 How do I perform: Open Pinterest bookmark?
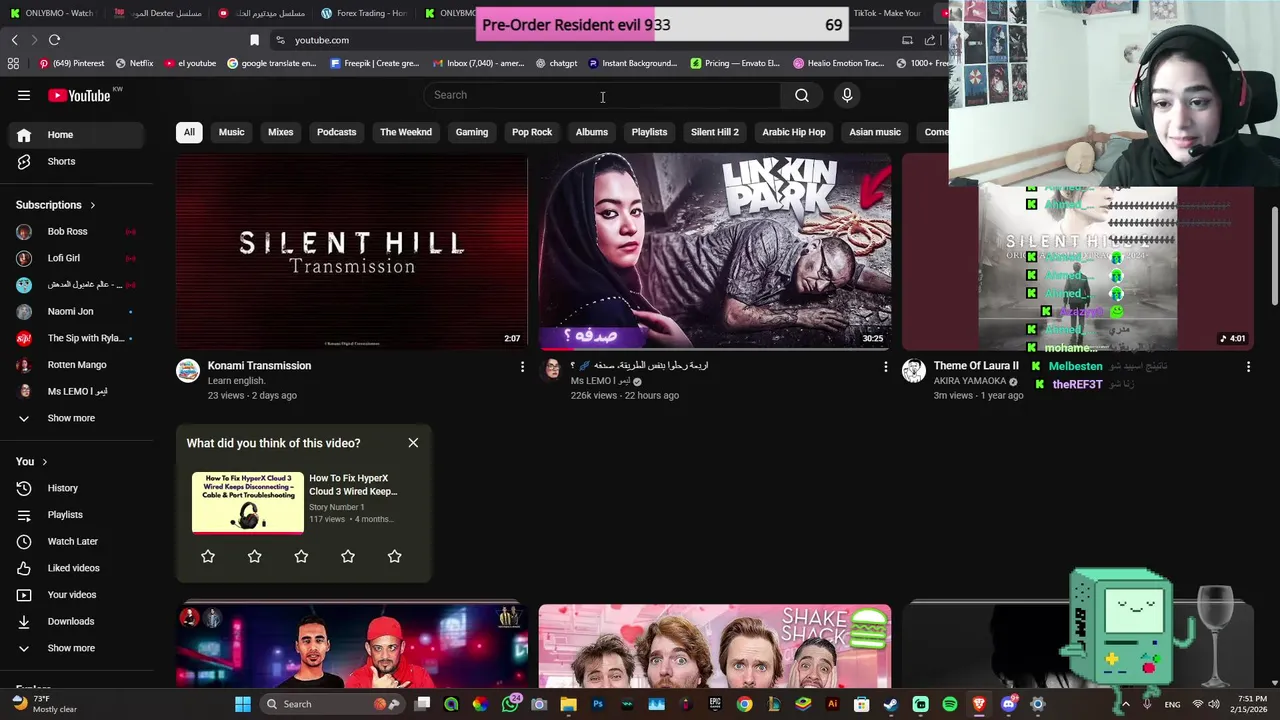click(x=71, y=63)
